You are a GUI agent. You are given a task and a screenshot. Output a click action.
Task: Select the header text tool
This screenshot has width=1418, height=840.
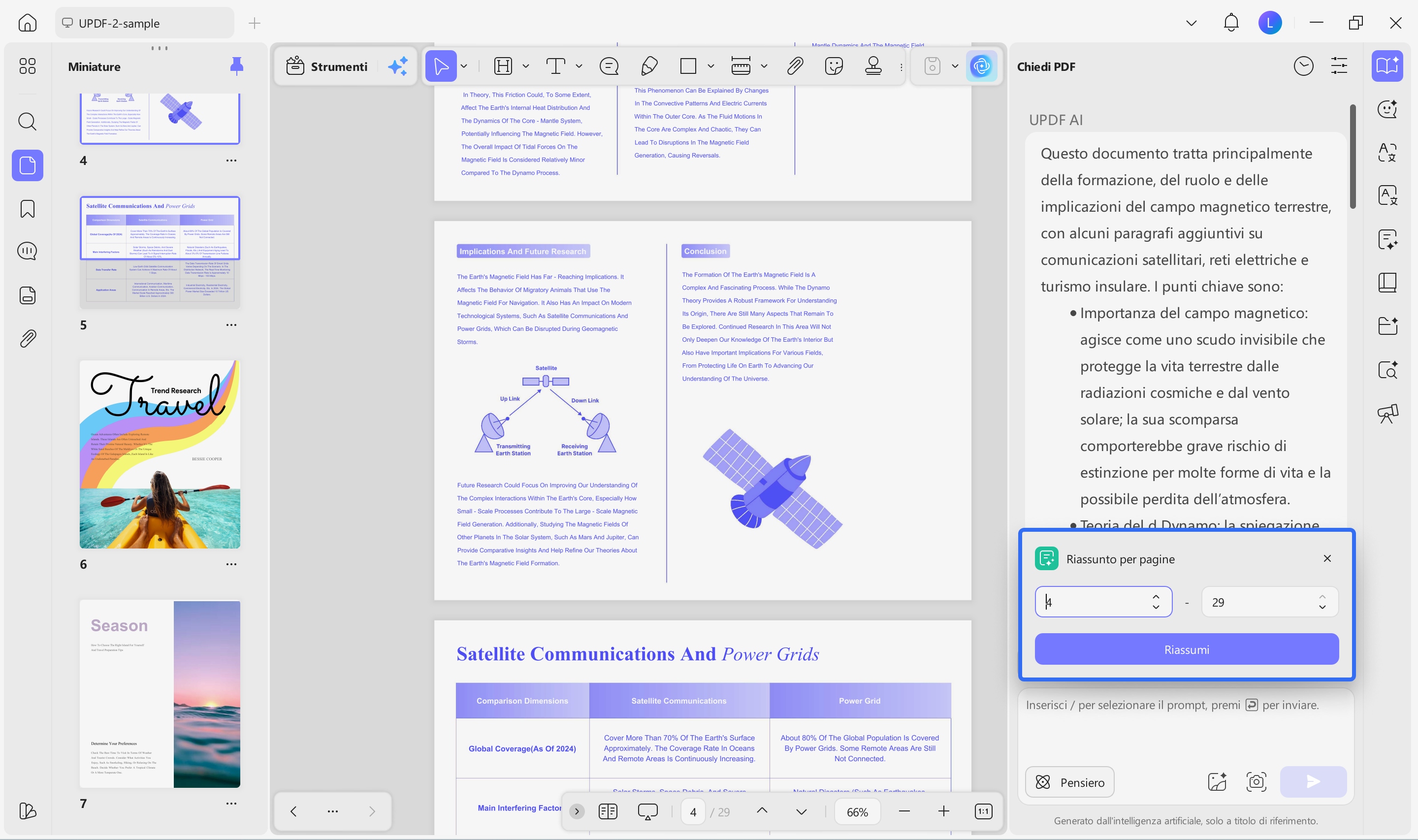click(x=503, y=66)
